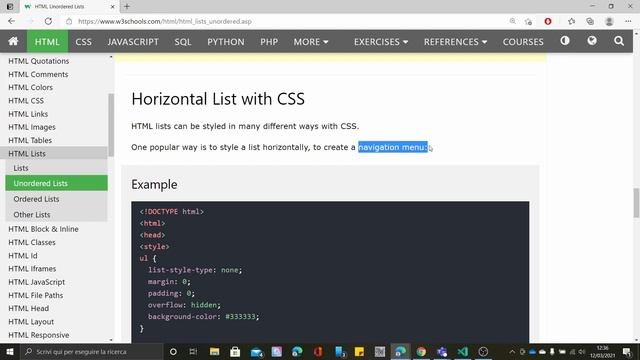Open HTML Colors in the sidebar

(x=30, y=87)
